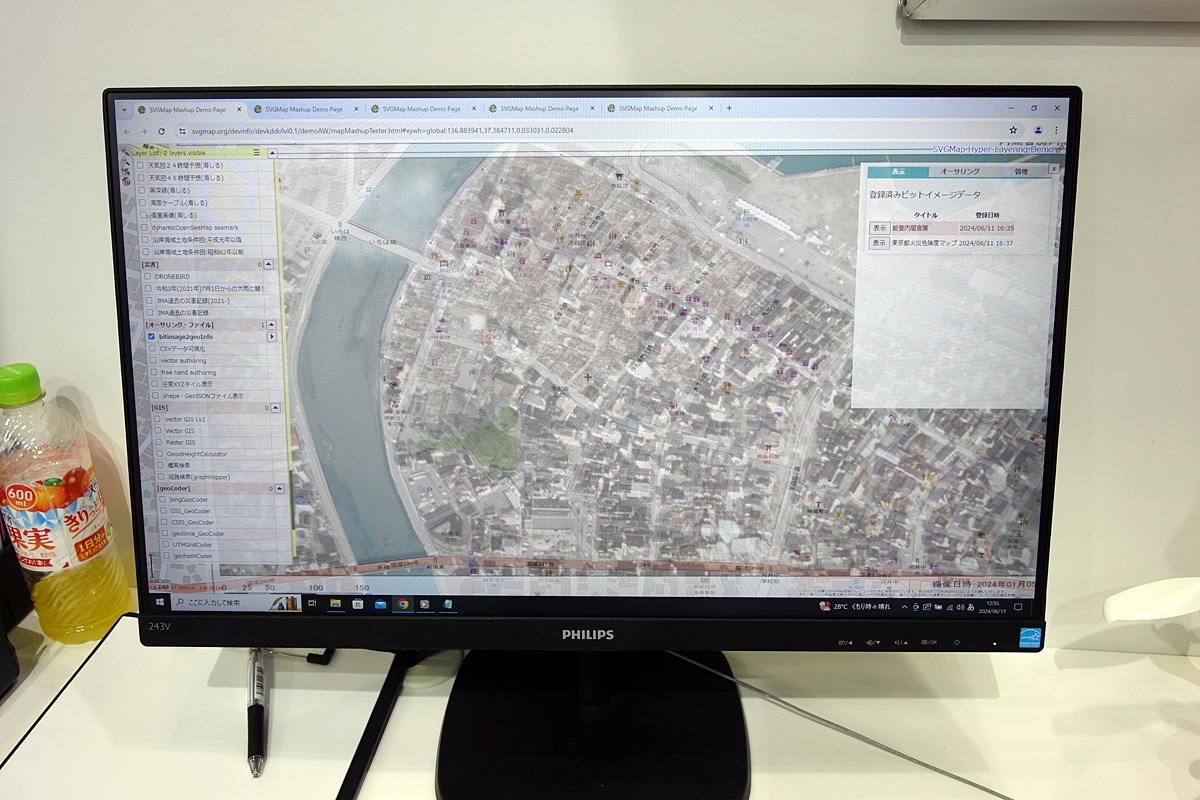
Task: Enable the Raster GIS layer checkbox
Action: (158, 442)
